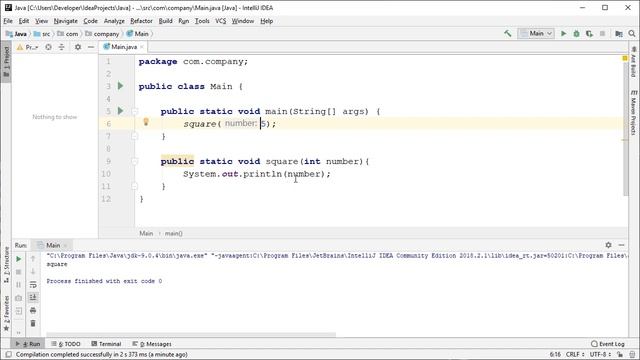Viewport: 640px width, 360px height.
Task: Toggle the Maven Projects side stripe
Action: 633,113
